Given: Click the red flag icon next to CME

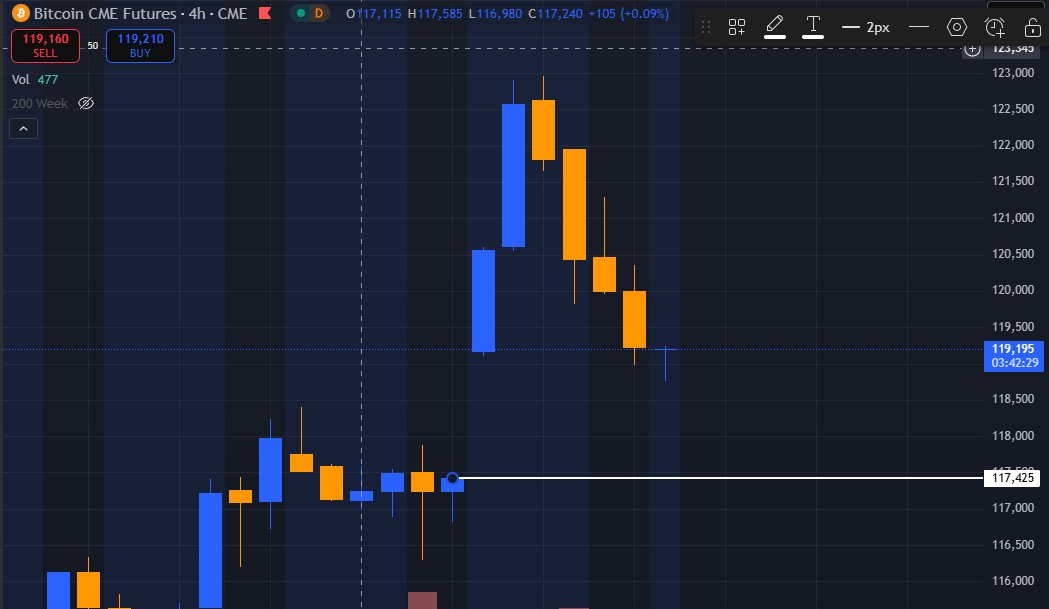Looking at the screenshot, I should [x=265, y=13].
